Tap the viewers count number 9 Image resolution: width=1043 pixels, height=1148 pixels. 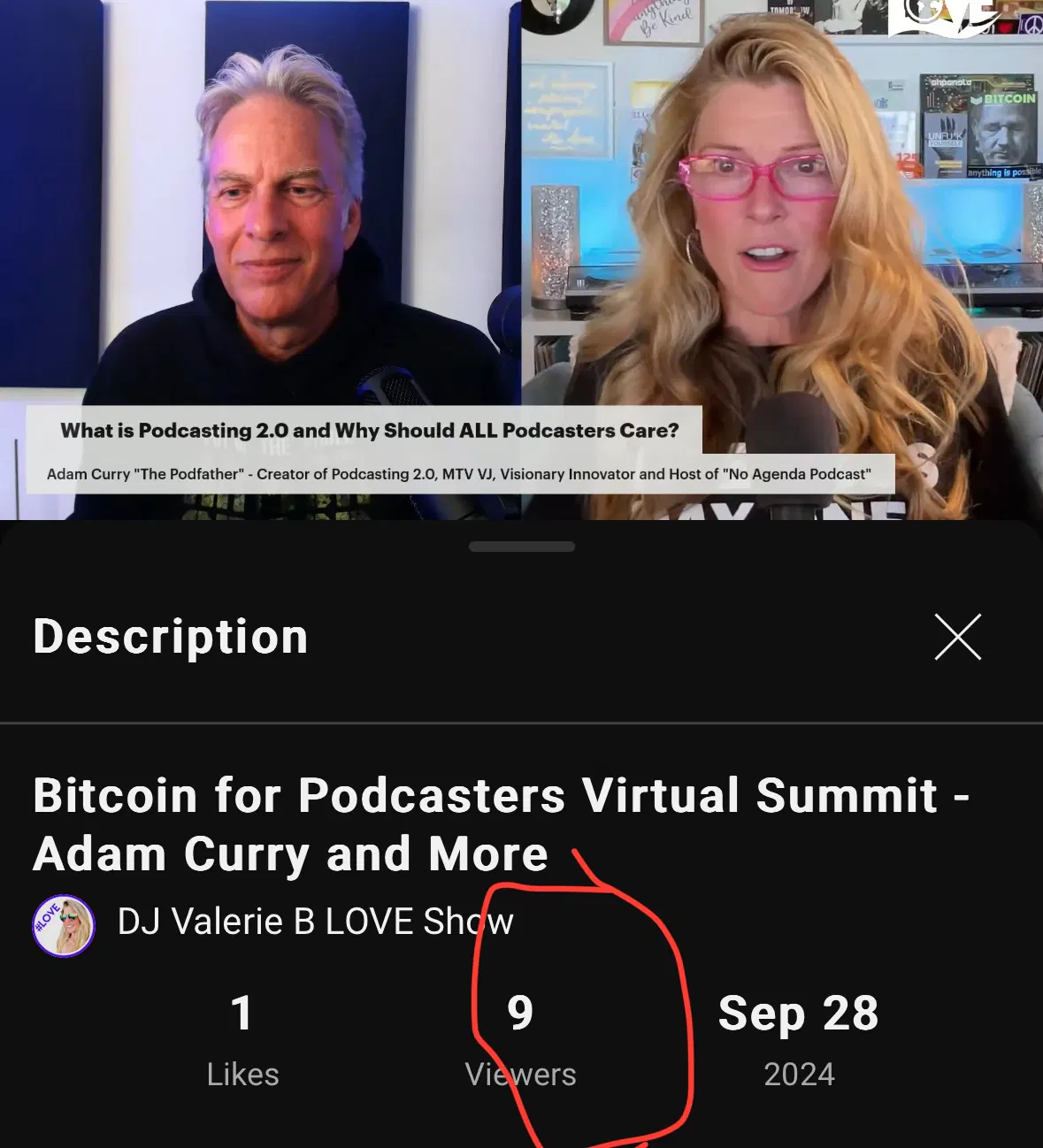pyautogui.click(x=520, y=1013)
